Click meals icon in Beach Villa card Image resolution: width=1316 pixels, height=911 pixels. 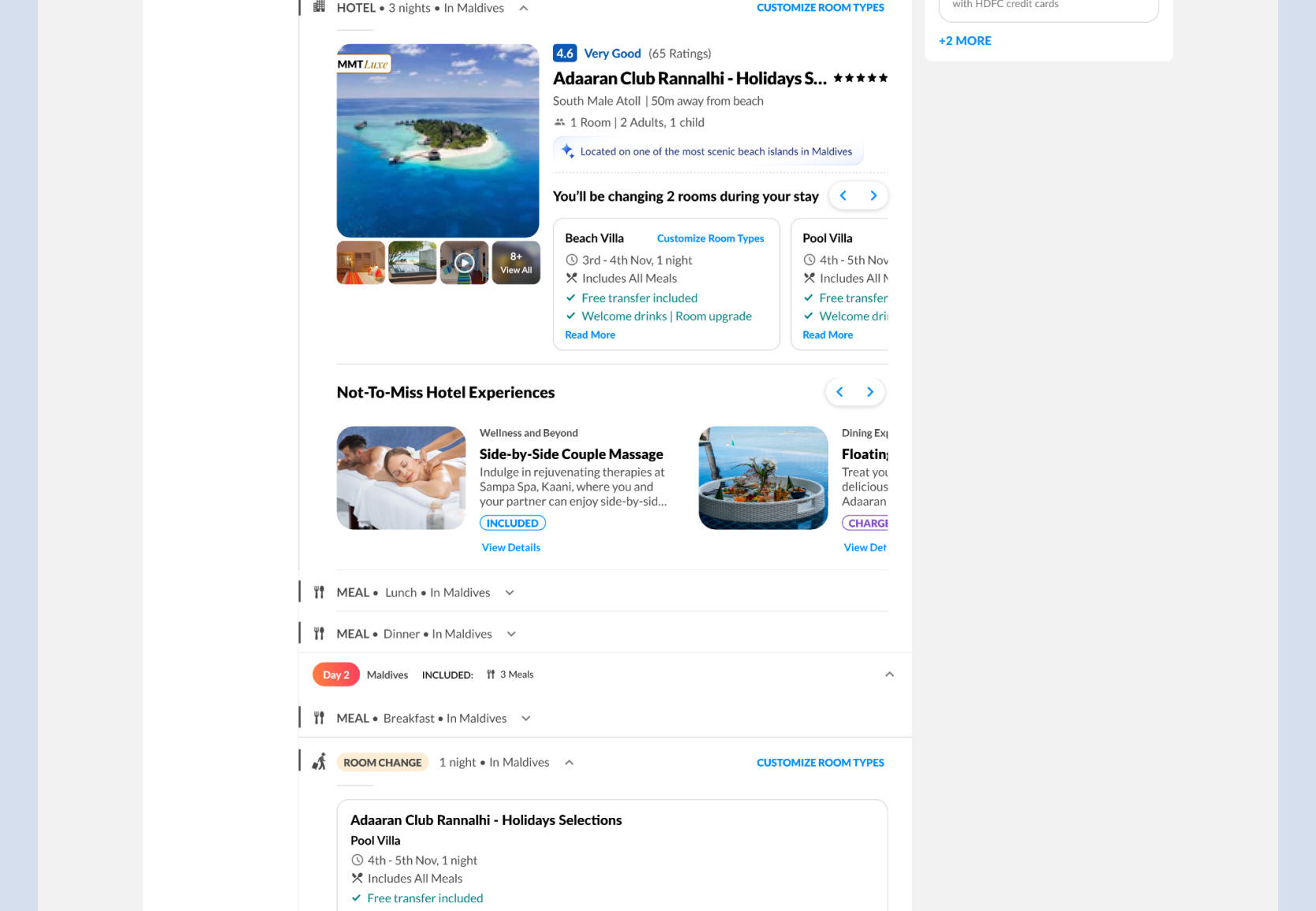click(572, 278)
